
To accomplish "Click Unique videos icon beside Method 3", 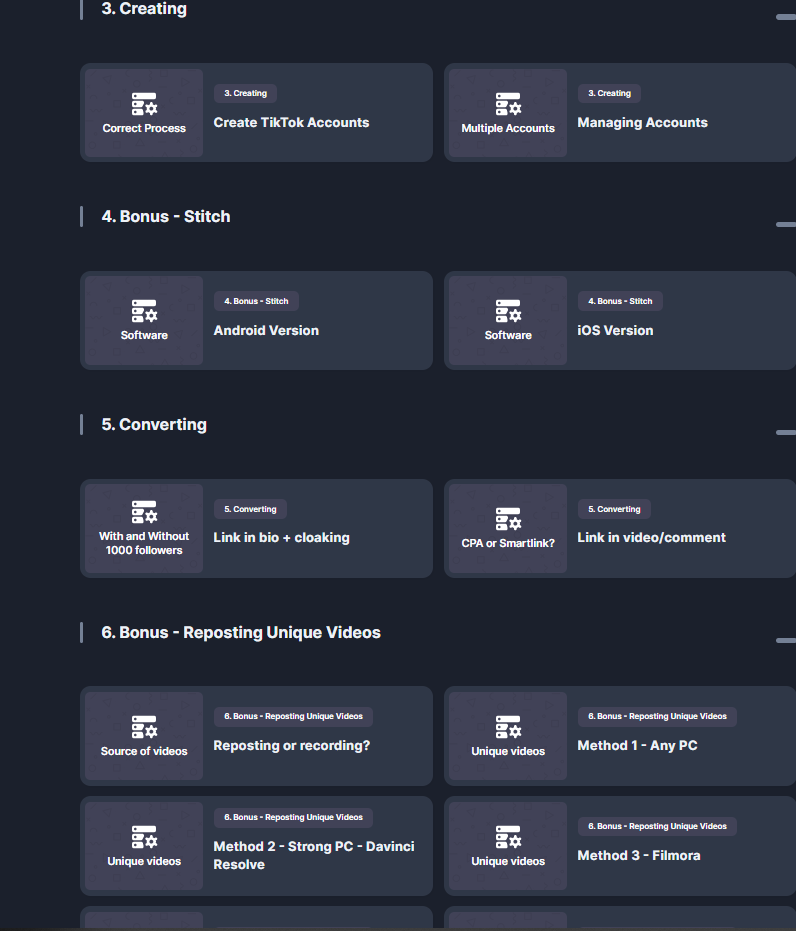I will point(508,837).
